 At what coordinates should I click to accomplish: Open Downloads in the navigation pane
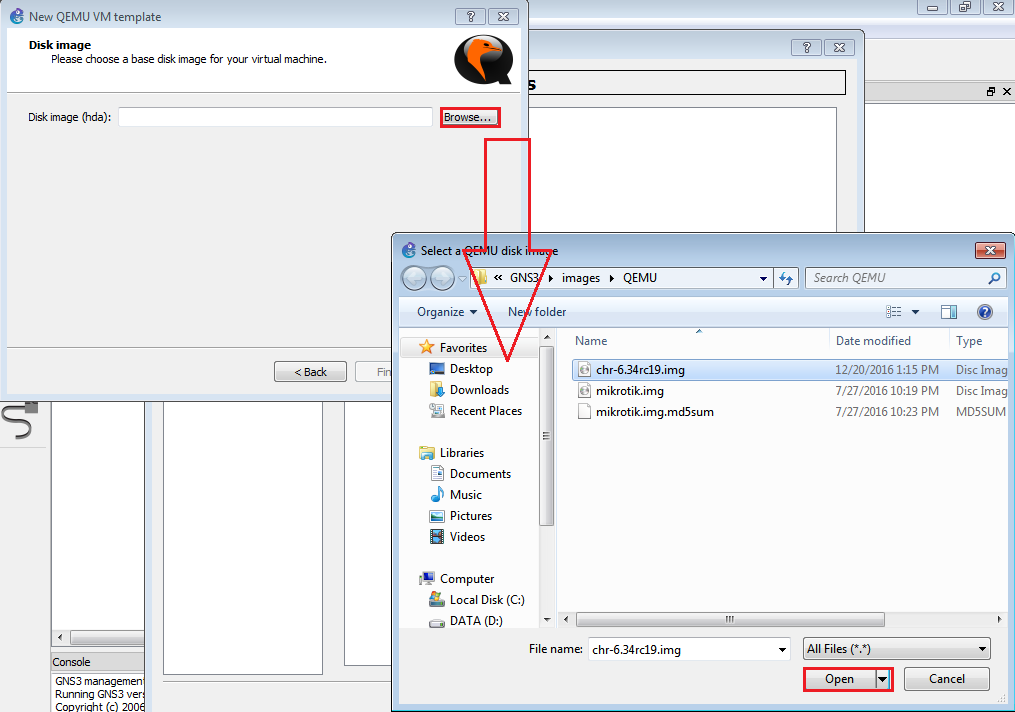coord(479,390)
